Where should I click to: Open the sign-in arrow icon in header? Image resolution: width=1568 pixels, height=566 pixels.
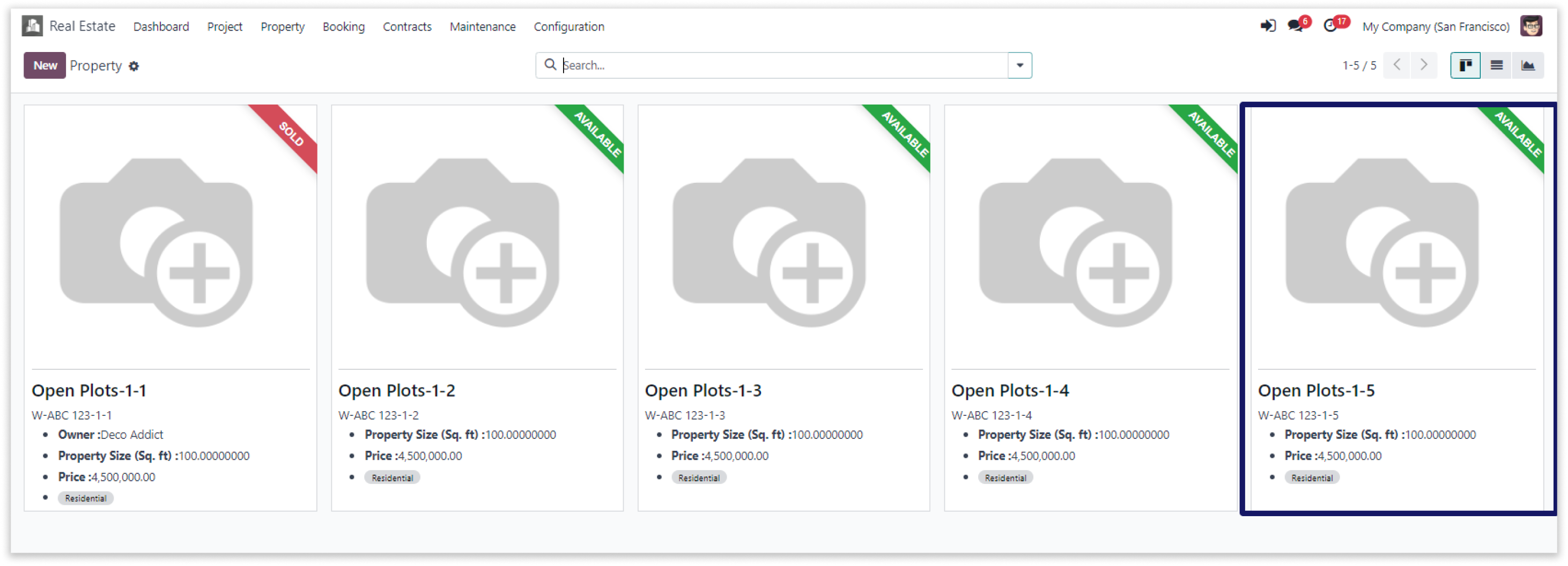[1267, 26]
